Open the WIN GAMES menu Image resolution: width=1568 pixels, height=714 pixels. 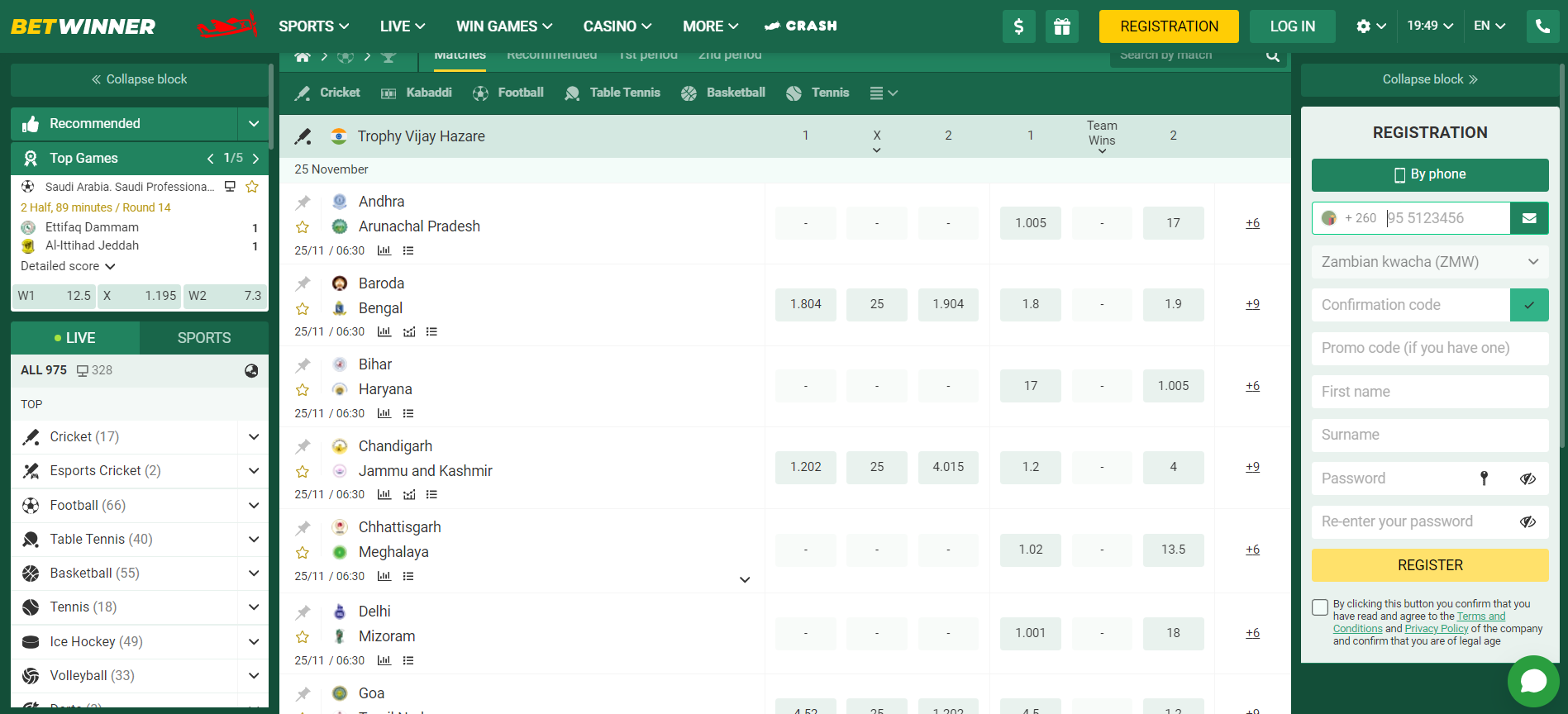(x=504, y=26)
